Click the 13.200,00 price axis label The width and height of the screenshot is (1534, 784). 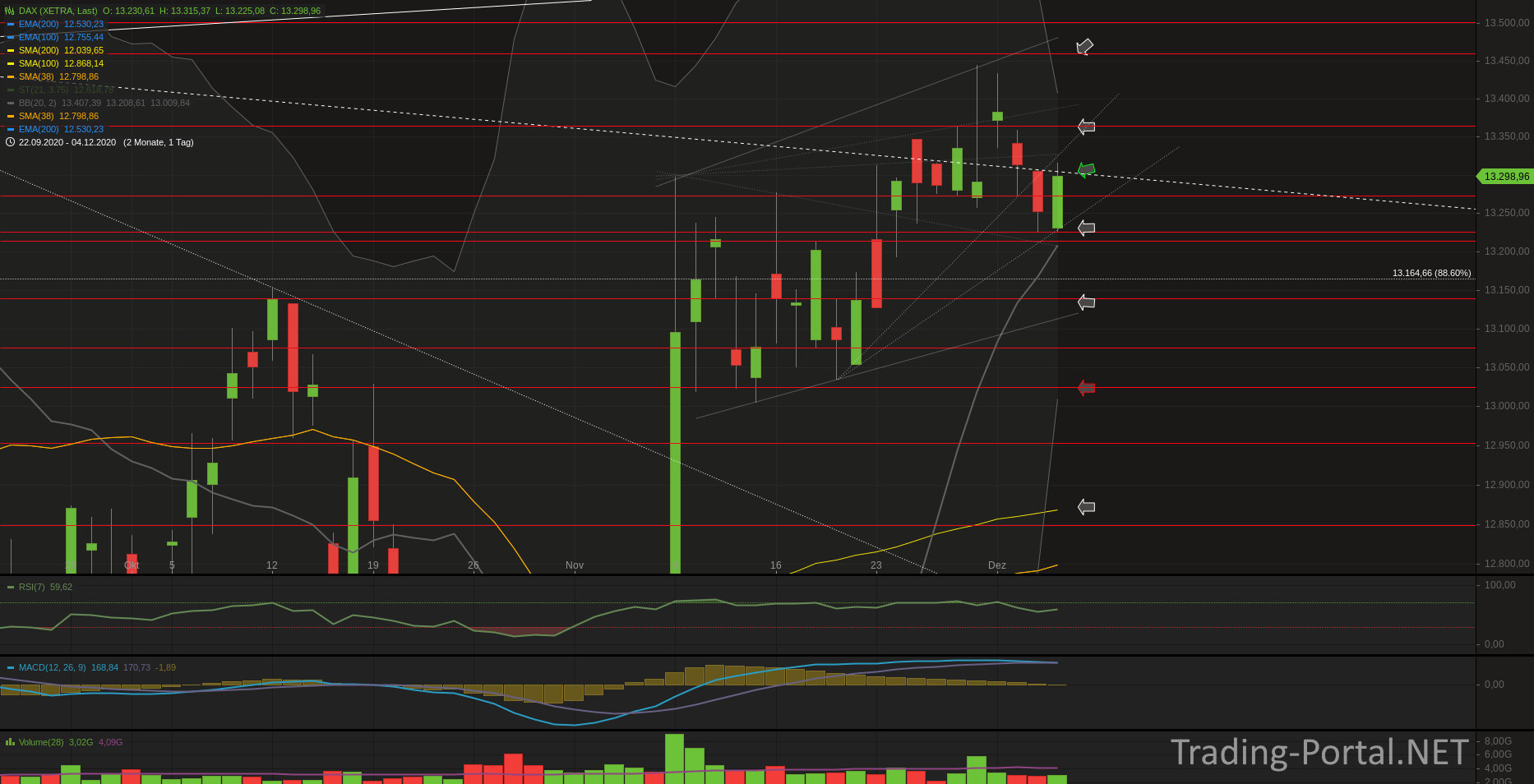pyautogui.click(x=1507, y=251)
